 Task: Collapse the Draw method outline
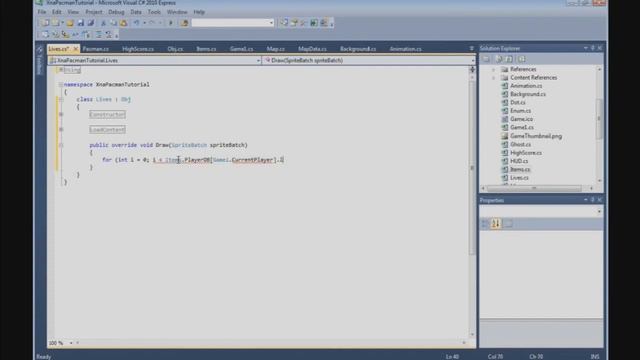(61, 145)
